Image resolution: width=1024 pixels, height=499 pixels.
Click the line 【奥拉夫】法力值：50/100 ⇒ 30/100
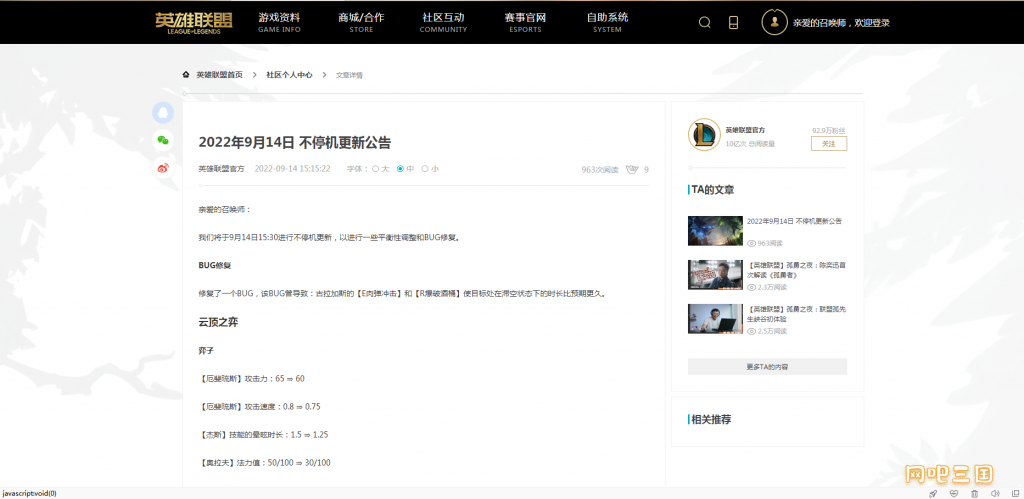(264, 463)
